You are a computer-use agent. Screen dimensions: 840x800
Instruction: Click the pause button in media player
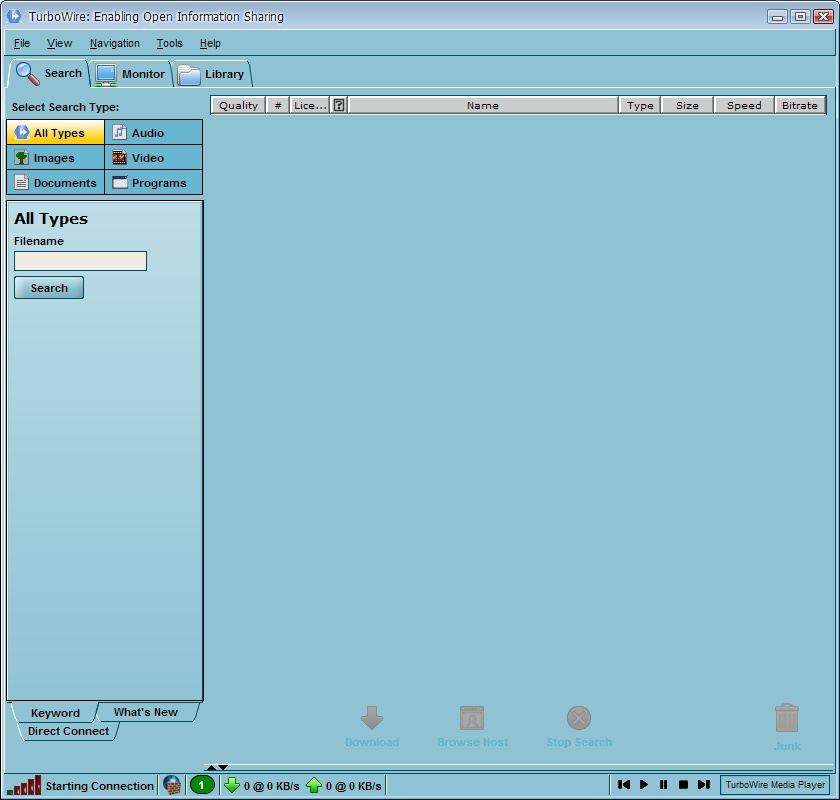coord(663,784)
